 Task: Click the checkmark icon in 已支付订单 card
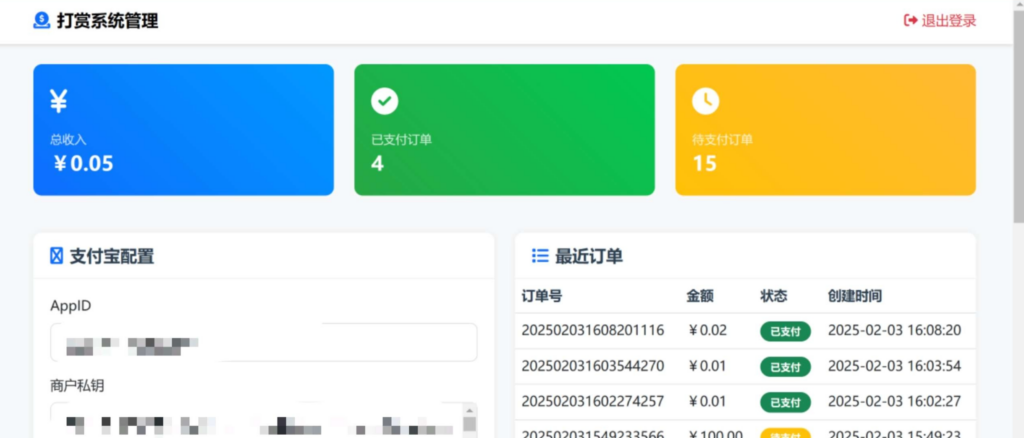click(x=384, y=101)
